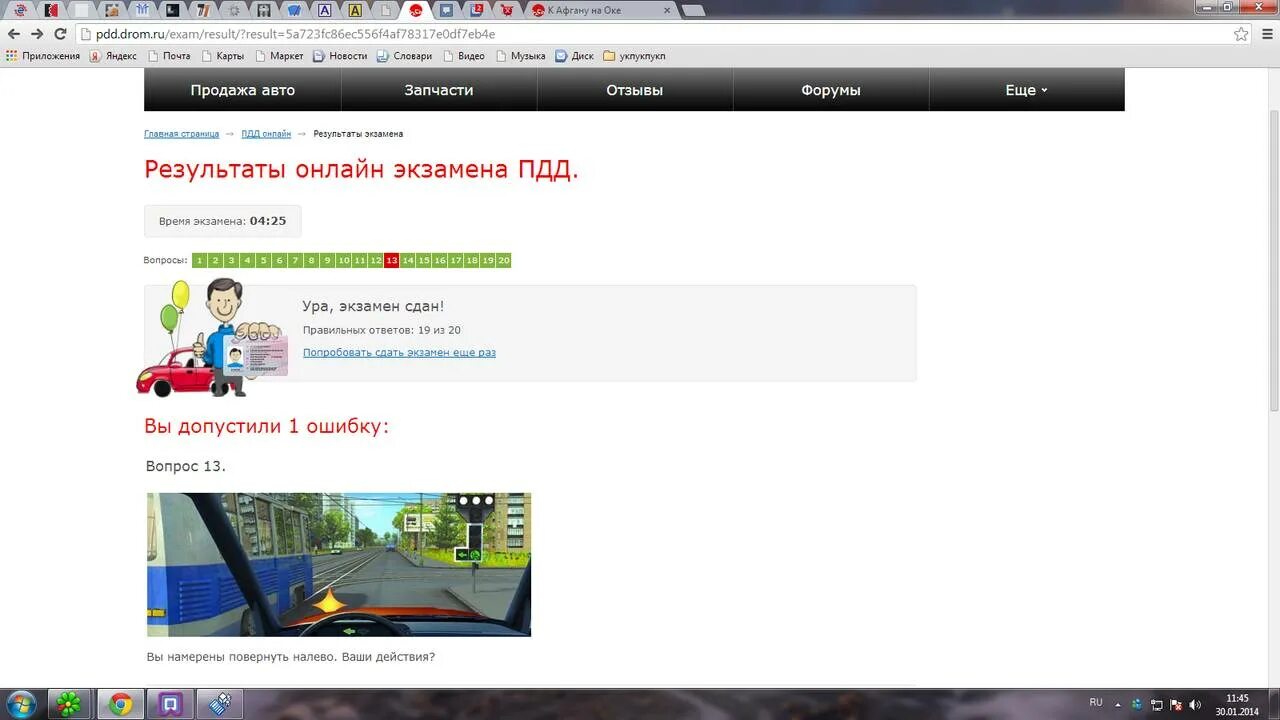Launch Chrome from the taskbar

(120, 703)
